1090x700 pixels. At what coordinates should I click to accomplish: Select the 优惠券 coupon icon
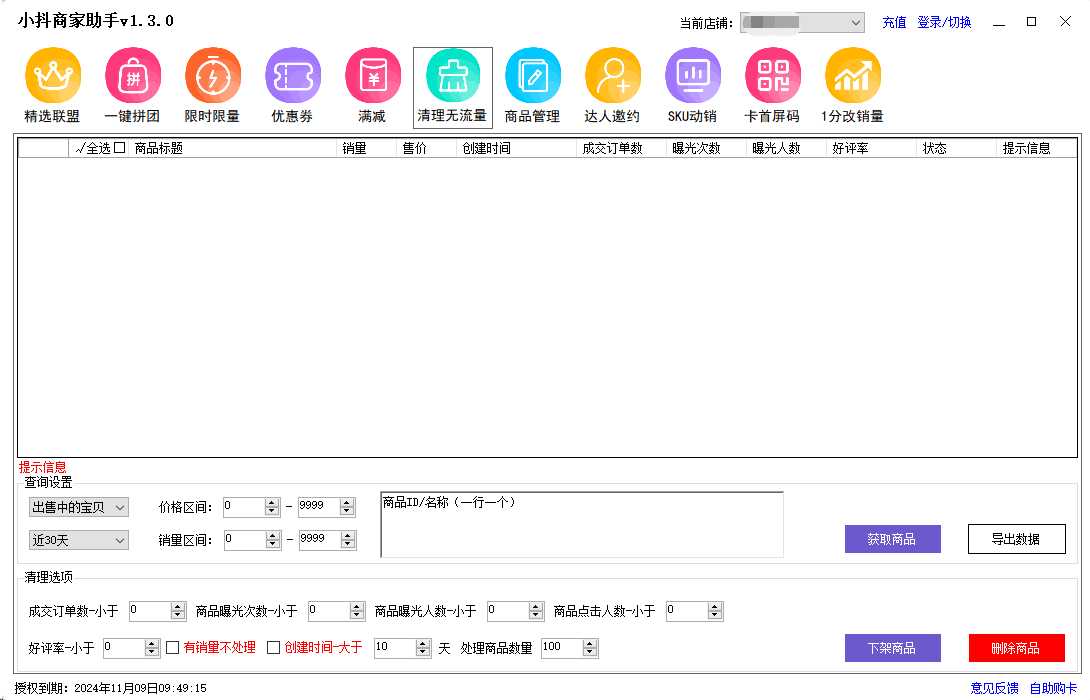pos(292,76)
